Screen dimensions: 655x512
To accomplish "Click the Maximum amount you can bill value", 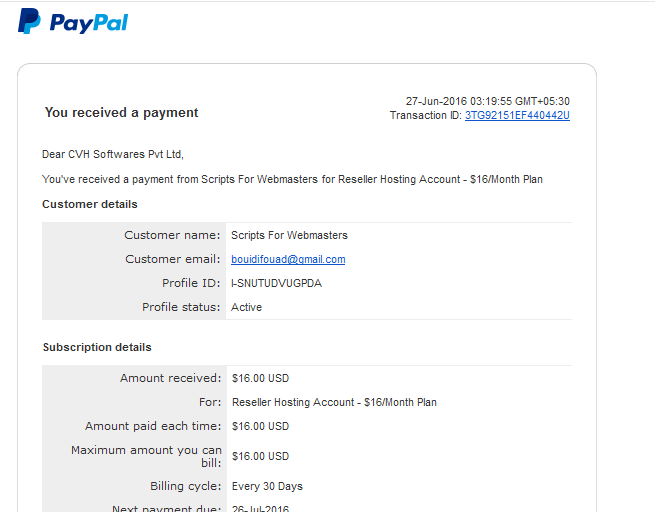I will click(261, 456).
